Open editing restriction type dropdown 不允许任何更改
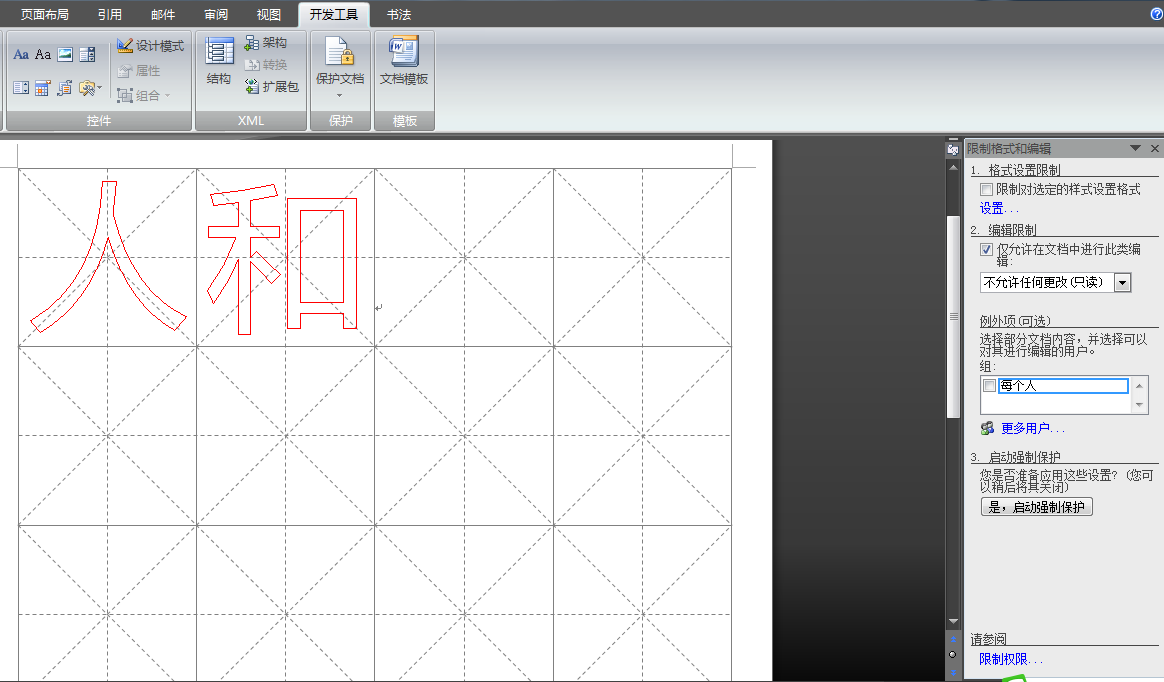Viewport: 1164px width, 682px height. [x=1123, y=283]
